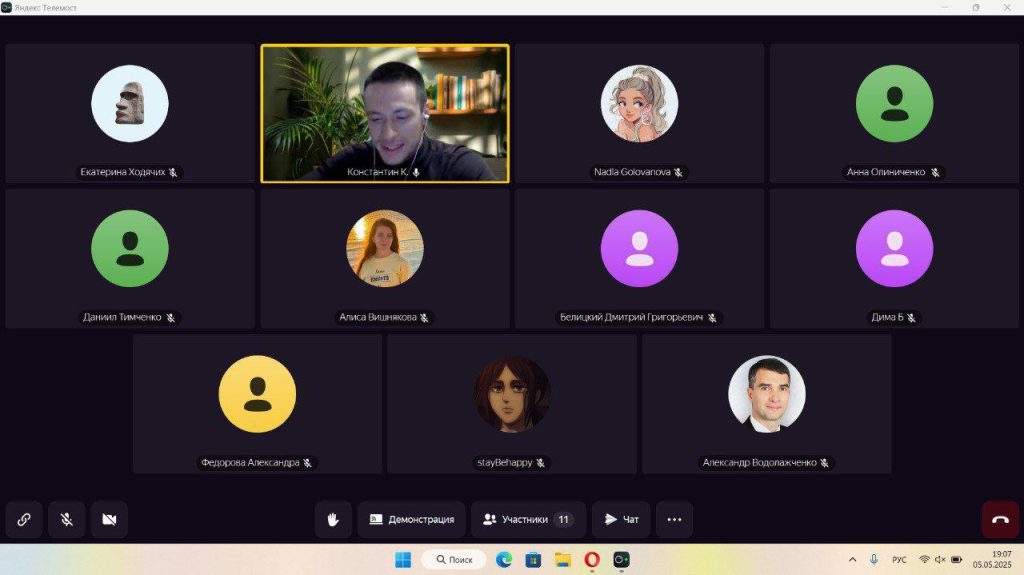
Task: Click the Поиск search box in the taskbar
Action: point(453,559)
